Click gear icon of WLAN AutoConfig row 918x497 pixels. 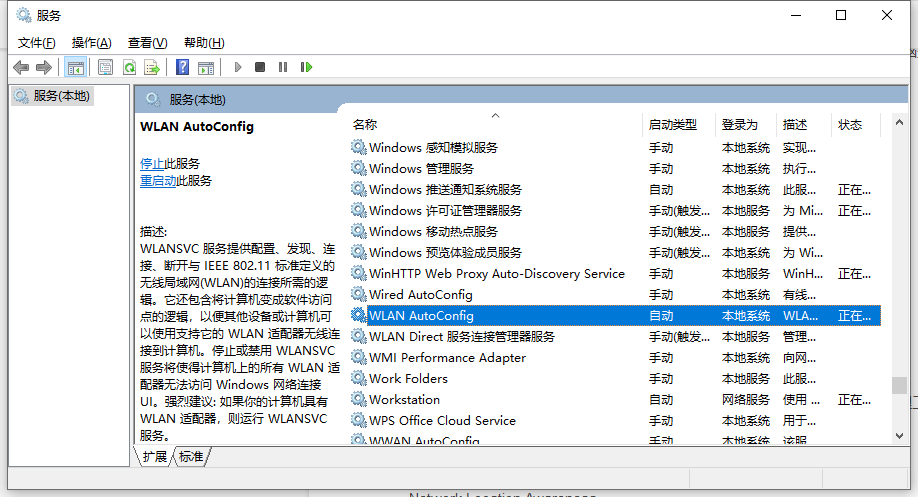[x=358, y=316]
